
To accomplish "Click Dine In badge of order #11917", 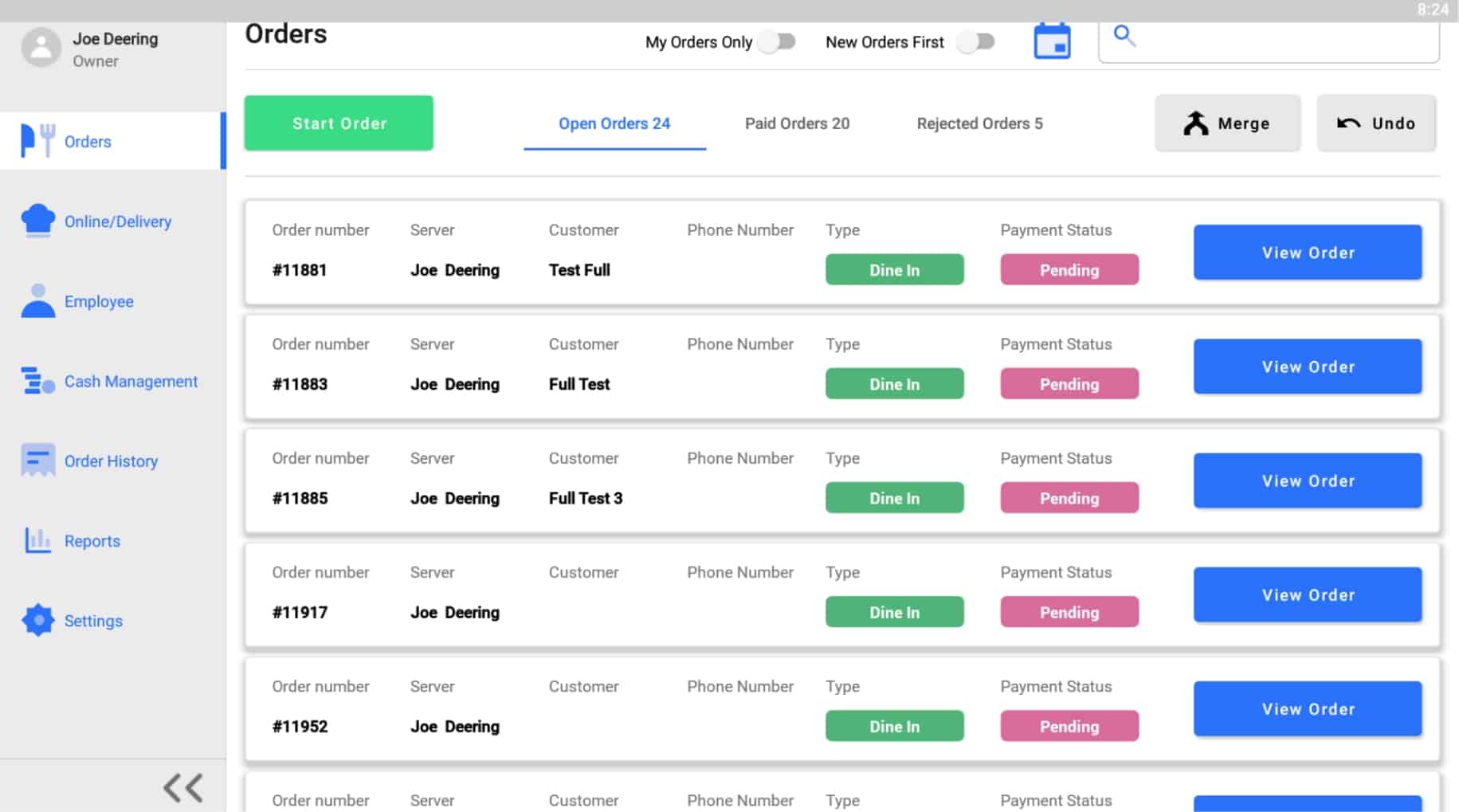I will 894,611.
